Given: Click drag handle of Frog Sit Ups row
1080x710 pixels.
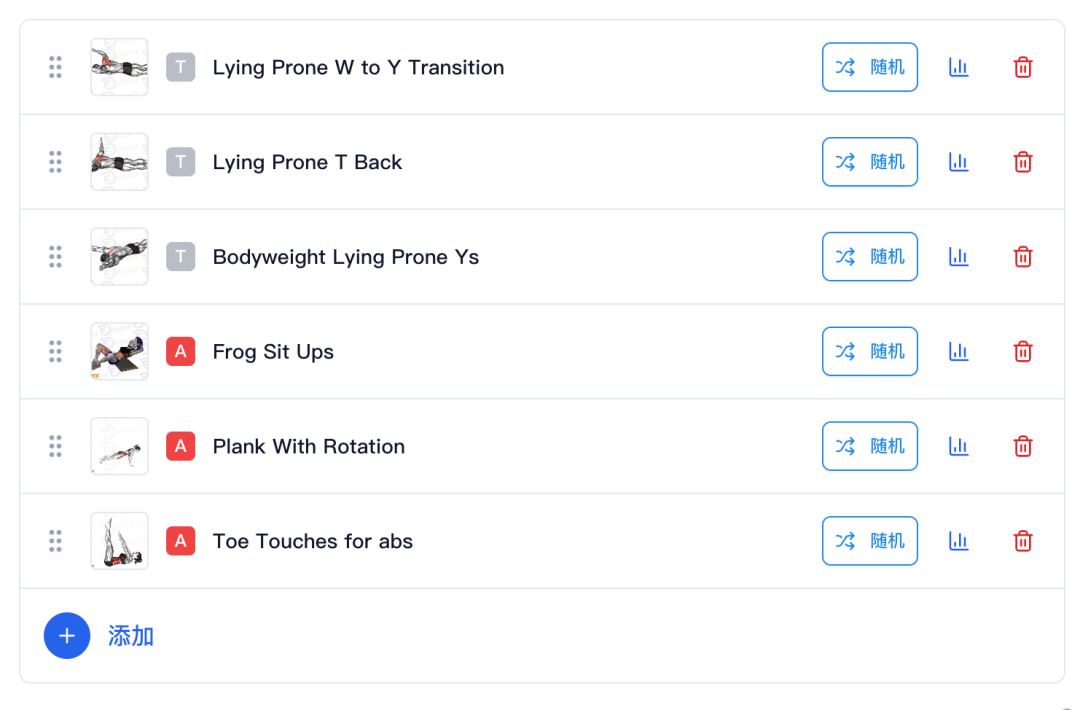Looking at the screenshot, I should point(55,351).
